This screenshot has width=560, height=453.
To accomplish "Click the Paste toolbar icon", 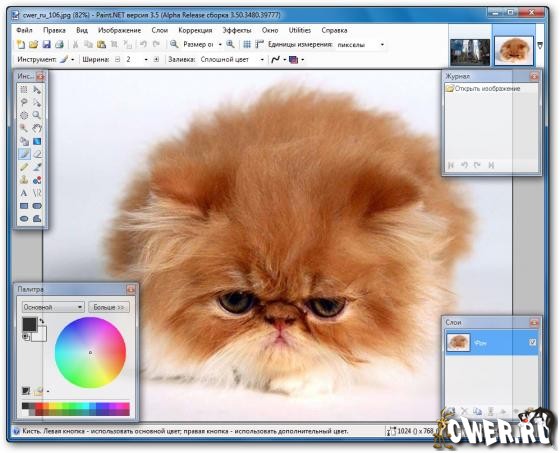I will pyautogui.click(x=101, y=44).
